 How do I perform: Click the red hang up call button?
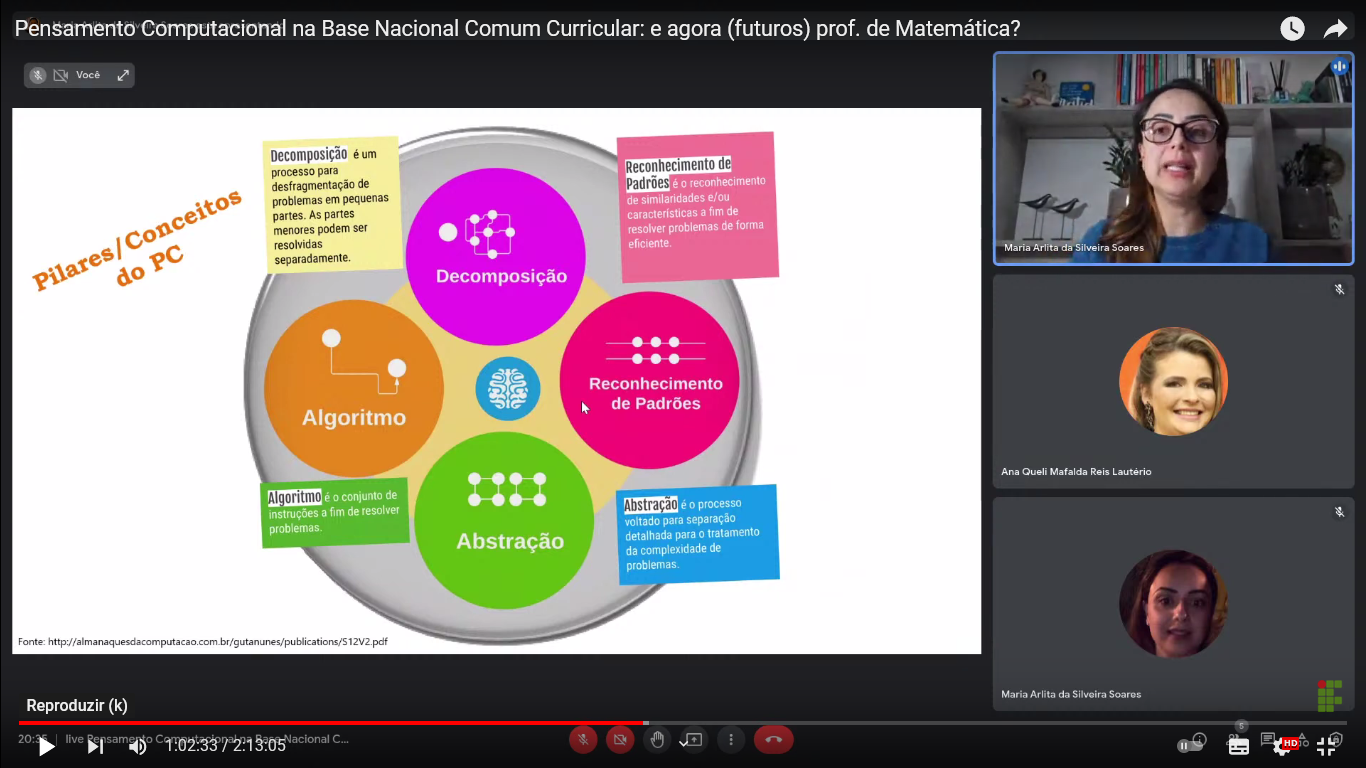click(x=773, y=740)
